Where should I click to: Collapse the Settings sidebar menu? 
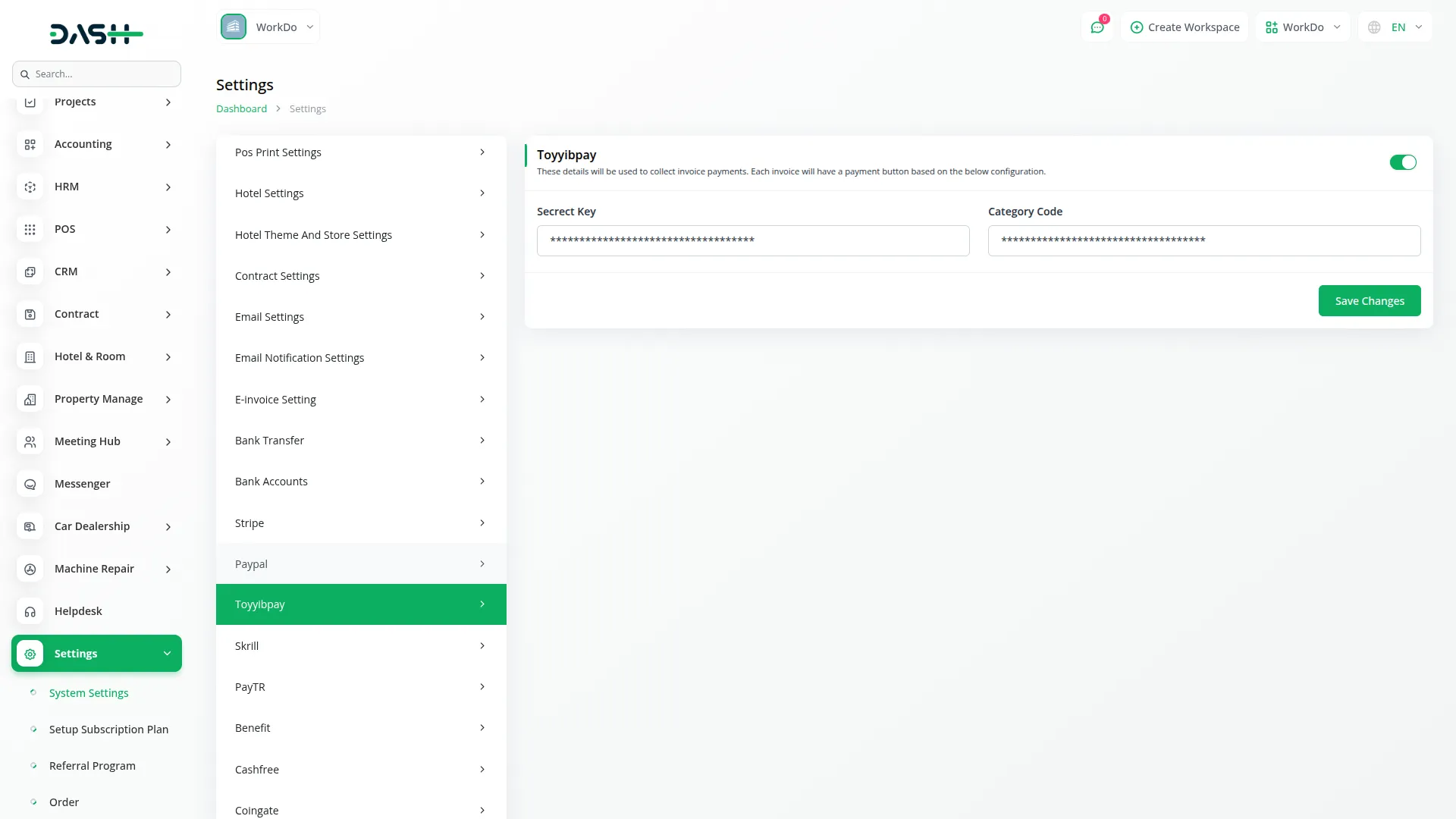[167, 654]
